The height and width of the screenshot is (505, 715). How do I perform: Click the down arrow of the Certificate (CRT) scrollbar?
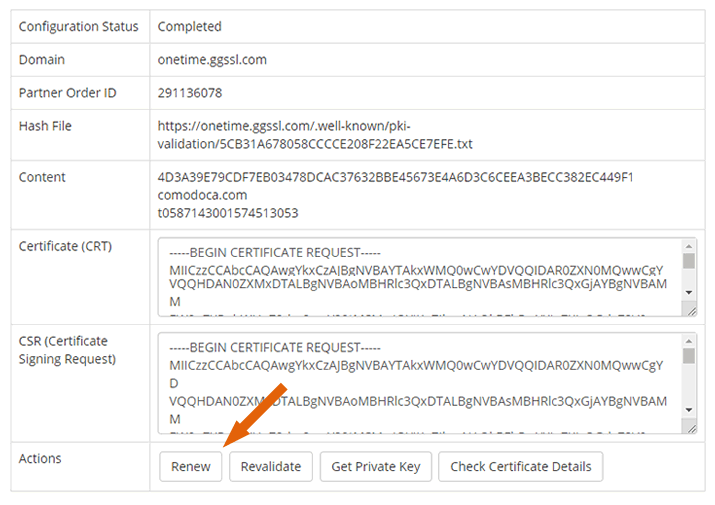pyautogui.click(x=689, y=293)
